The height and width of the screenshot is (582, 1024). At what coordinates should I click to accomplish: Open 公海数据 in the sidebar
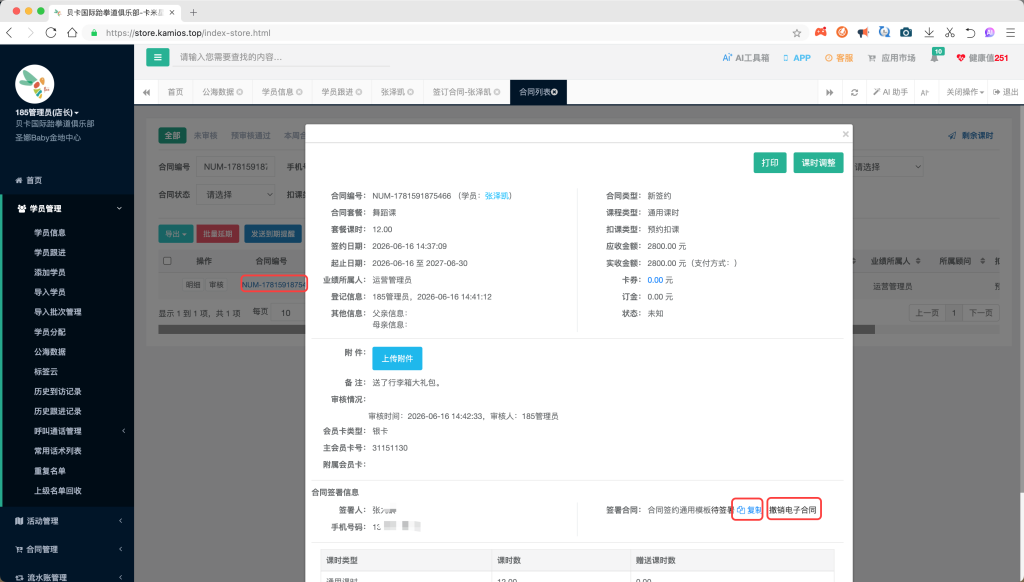tap(50, 351)
